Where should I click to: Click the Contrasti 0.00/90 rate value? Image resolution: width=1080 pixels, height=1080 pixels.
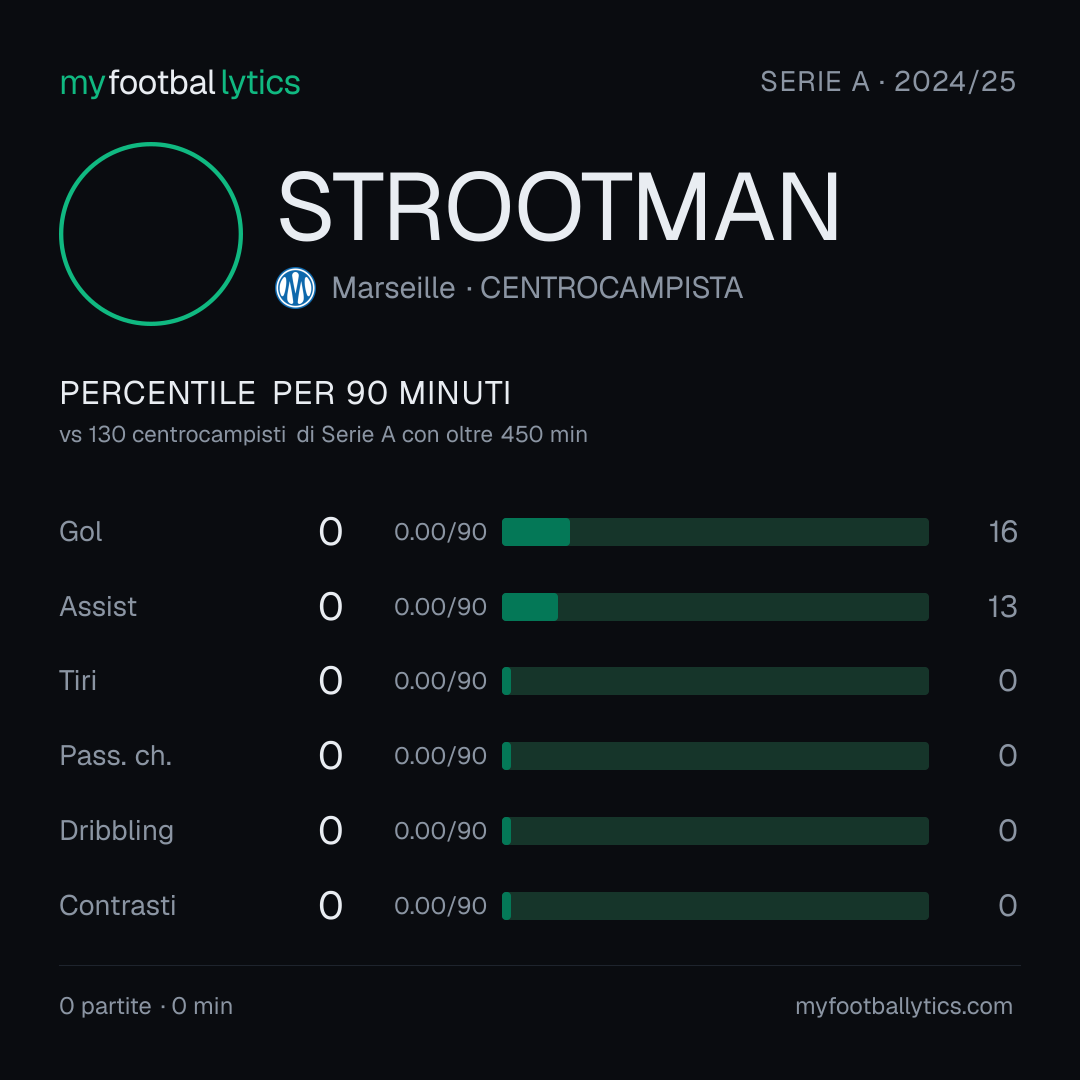(440, 906)
